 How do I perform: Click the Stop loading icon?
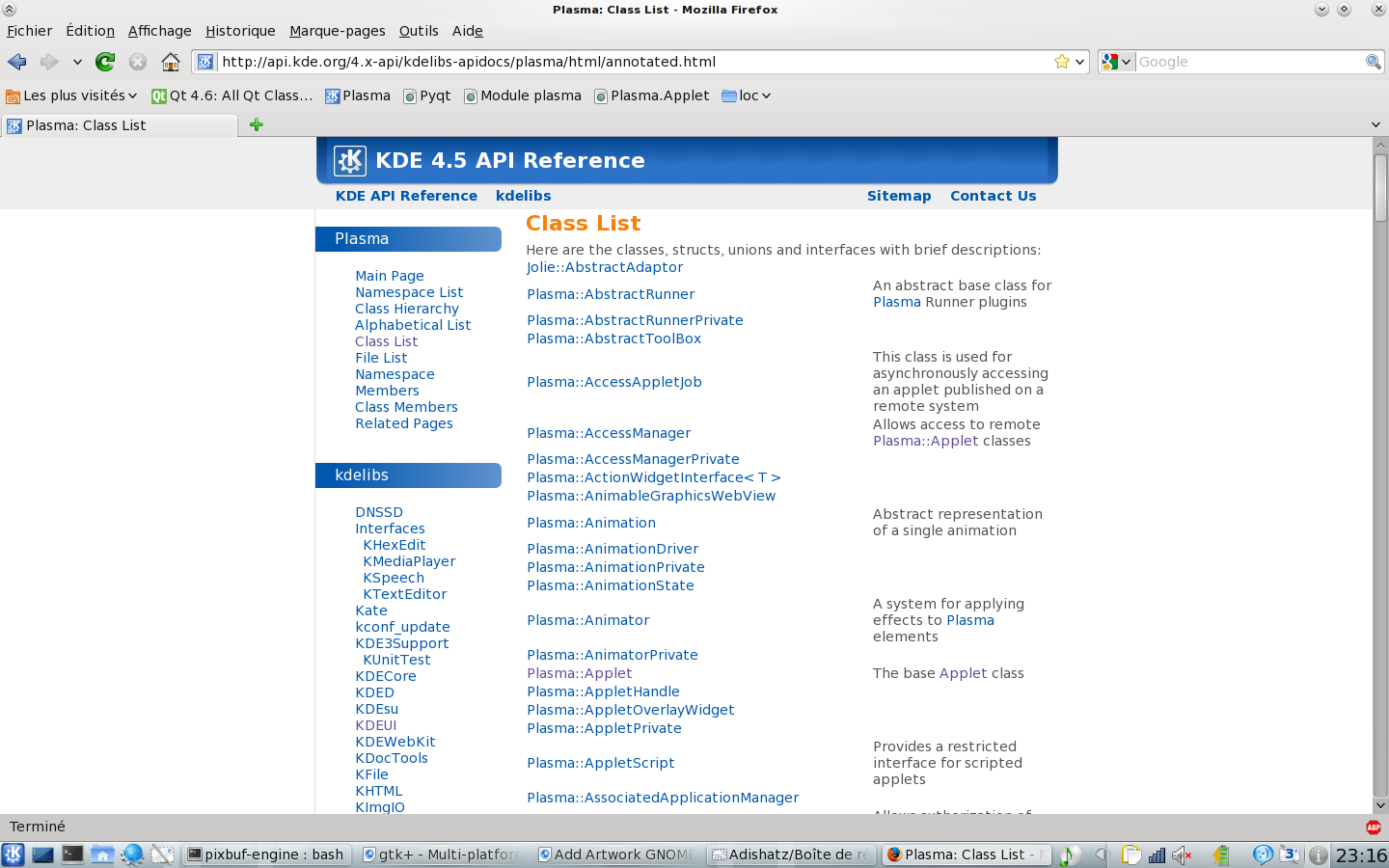pyautogui.click(x=138, y=62)
